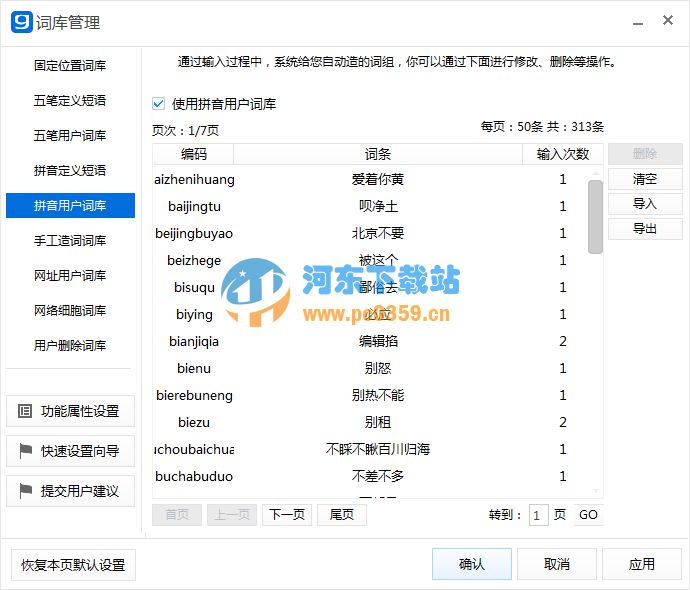Select the biying entry
Image resolution: width=690 pixels, height=590 pixels.
(x=371, y=314)
